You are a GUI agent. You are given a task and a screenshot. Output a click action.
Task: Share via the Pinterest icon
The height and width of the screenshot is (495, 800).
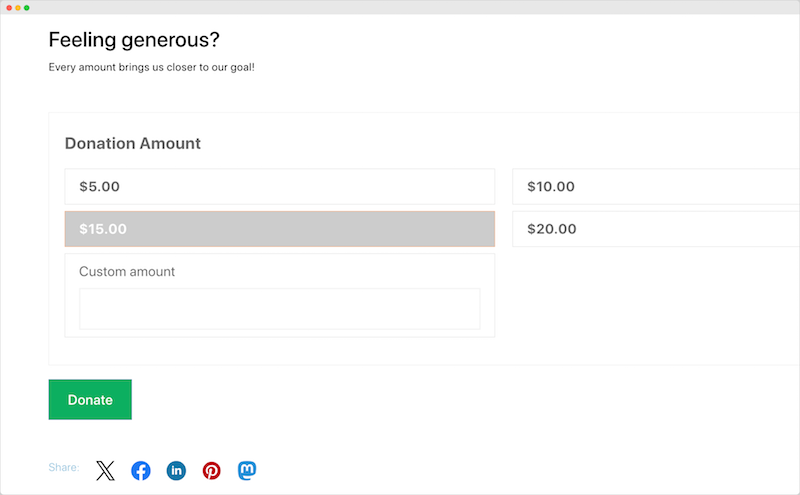tap(211, 470)
